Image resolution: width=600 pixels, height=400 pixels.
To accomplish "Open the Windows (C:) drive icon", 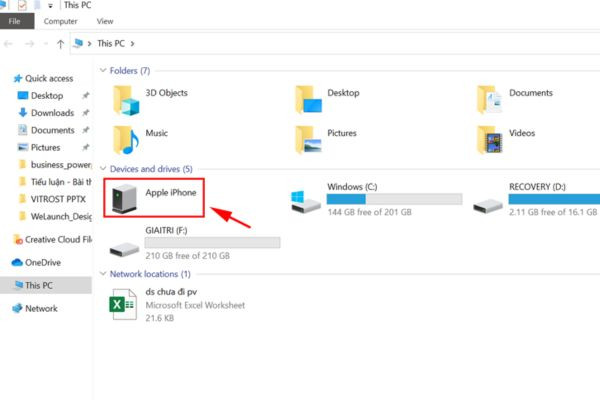I will [x=305, y=202].
